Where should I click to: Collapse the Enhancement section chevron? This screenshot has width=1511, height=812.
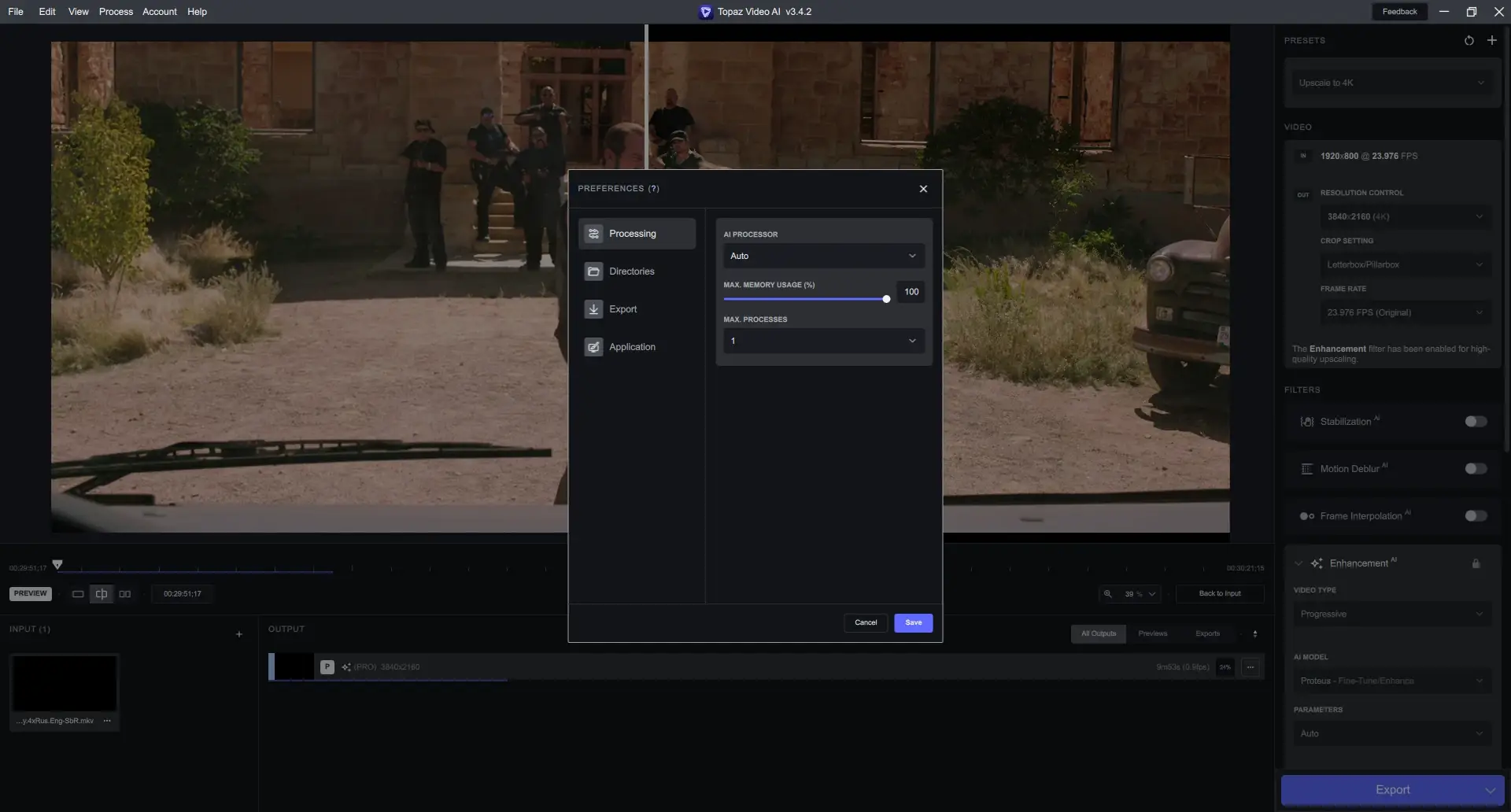(1298, 563)
